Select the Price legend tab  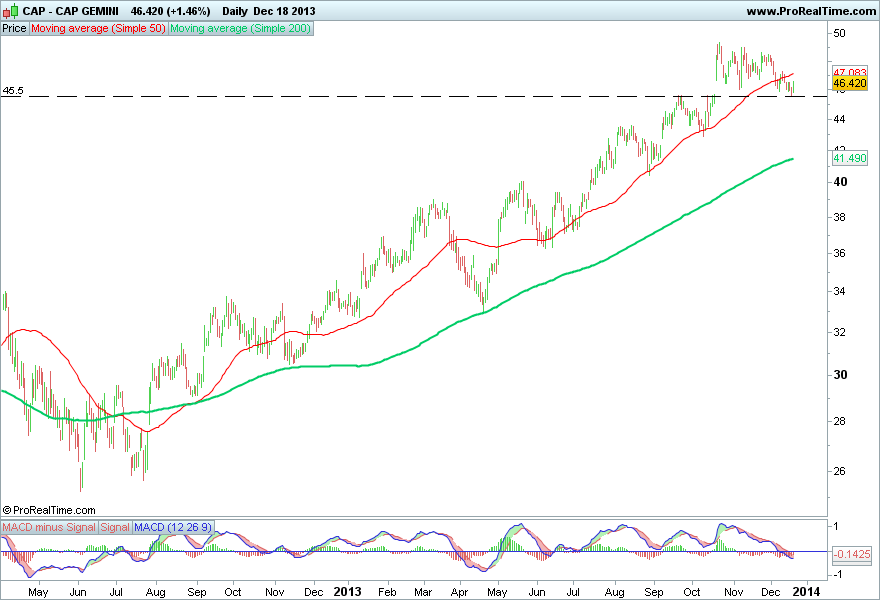click(14, 28)
